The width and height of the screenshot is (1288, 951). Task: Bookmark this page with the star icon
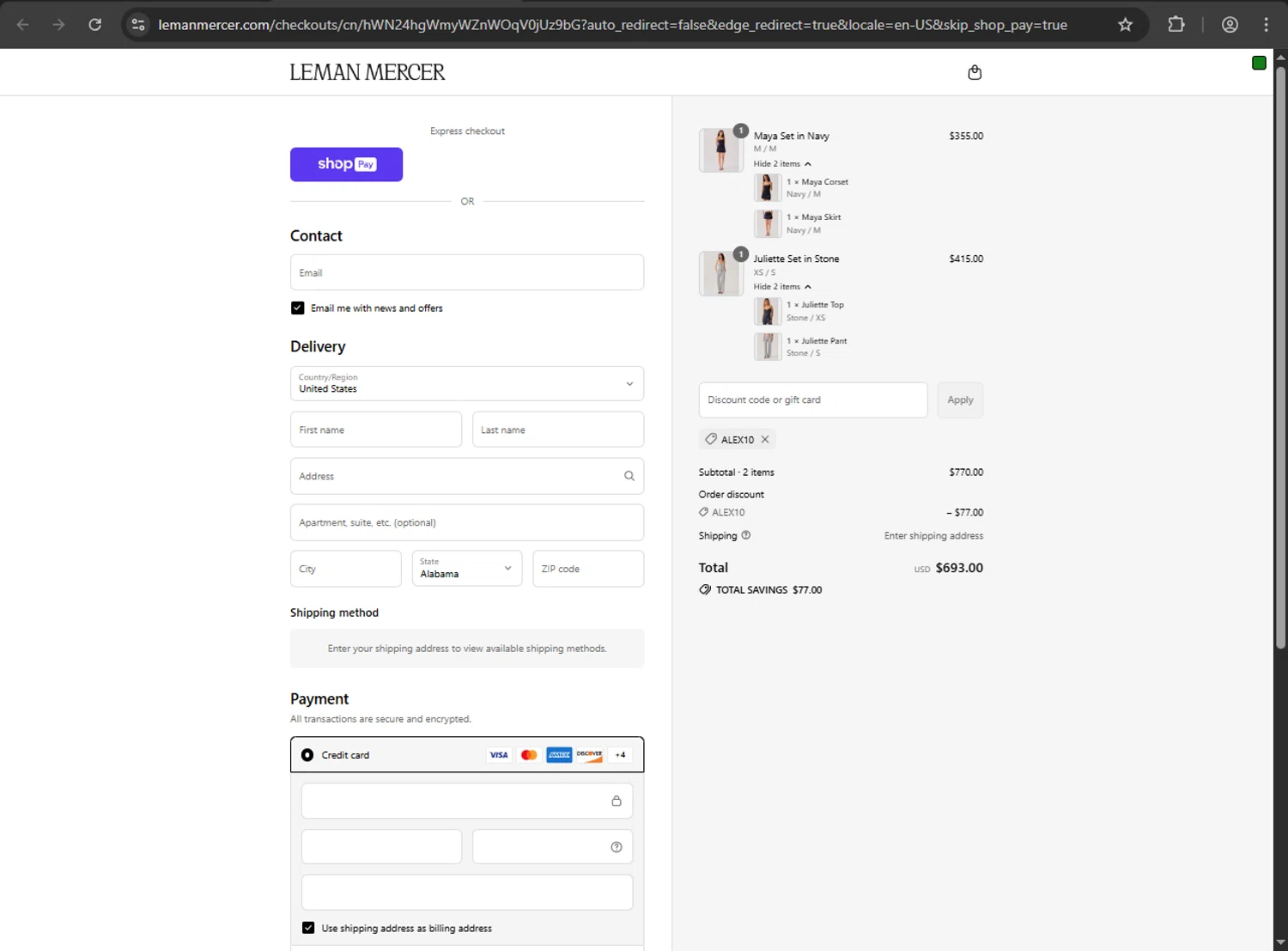pyautogui.click(x=1125, y=24)
